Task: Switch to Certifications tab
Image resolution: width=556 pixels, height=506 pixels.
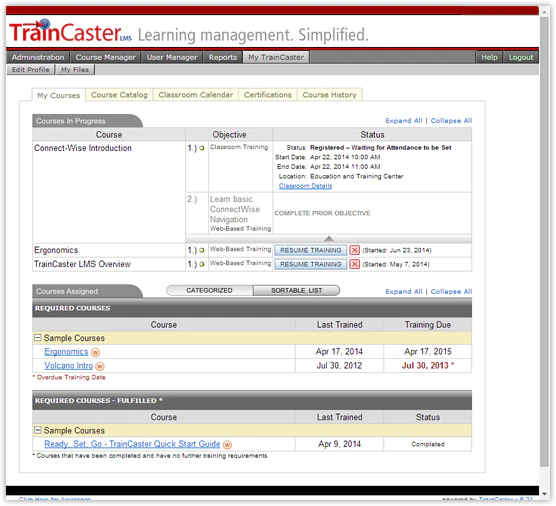Action: (x=268, y=95)
